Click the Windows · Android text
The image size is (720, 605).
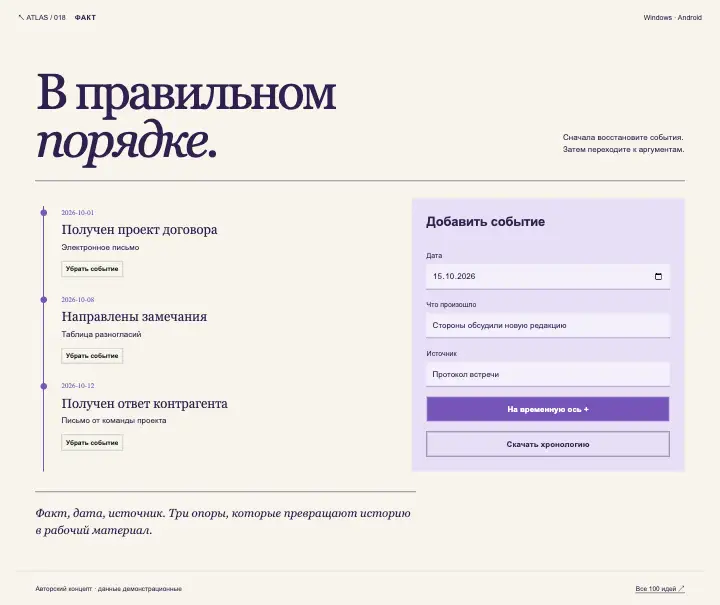672,17
